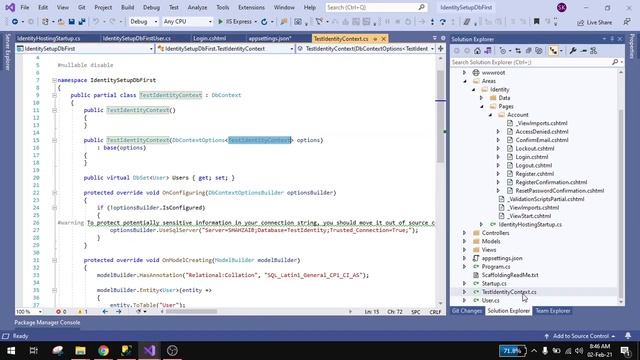Open the member navigation dropdown
Screen dimensions: 640x360
tap(366, 49)
